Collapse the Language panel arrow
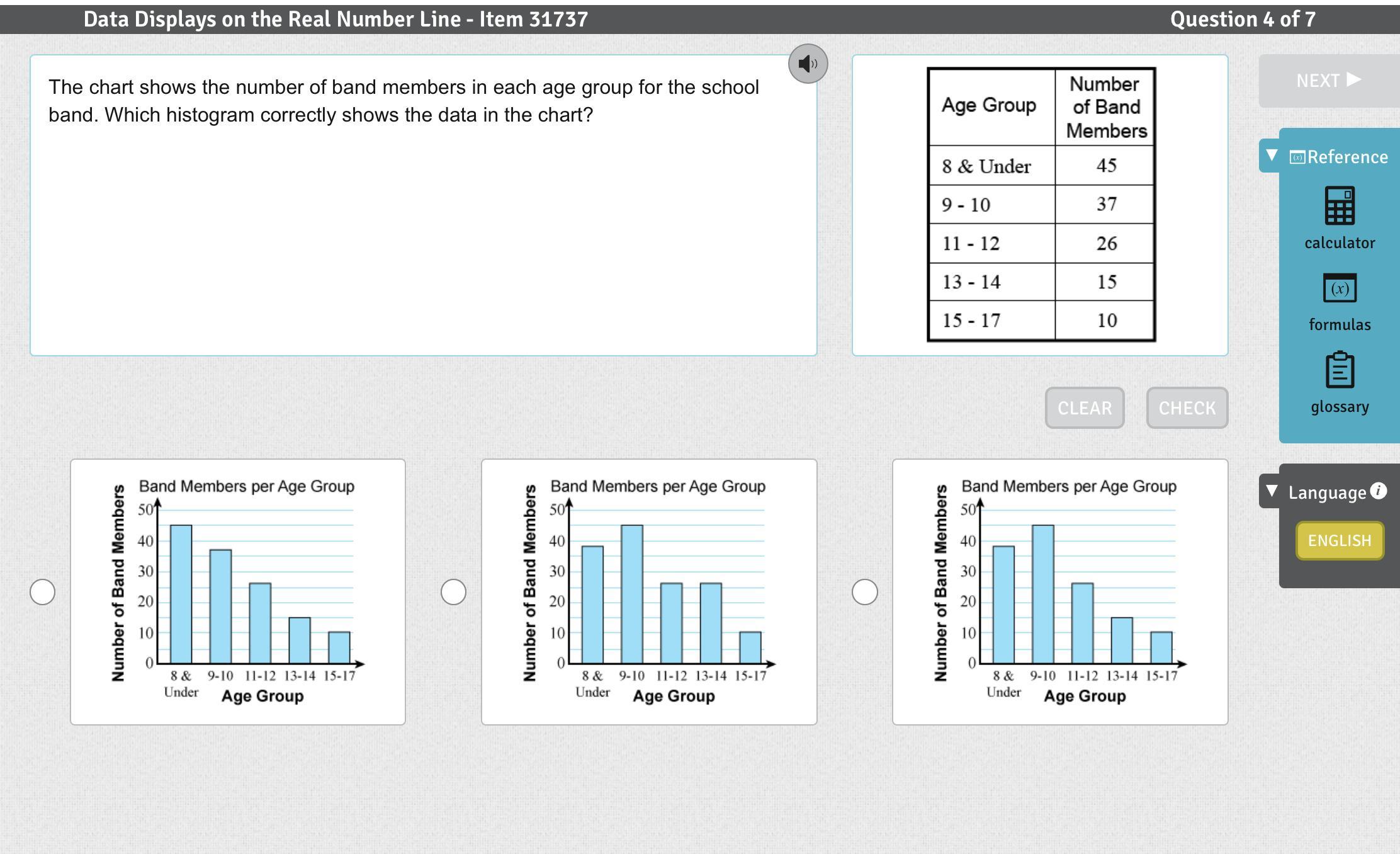This screenshot has height=854, width=1400. [1272, 491]
